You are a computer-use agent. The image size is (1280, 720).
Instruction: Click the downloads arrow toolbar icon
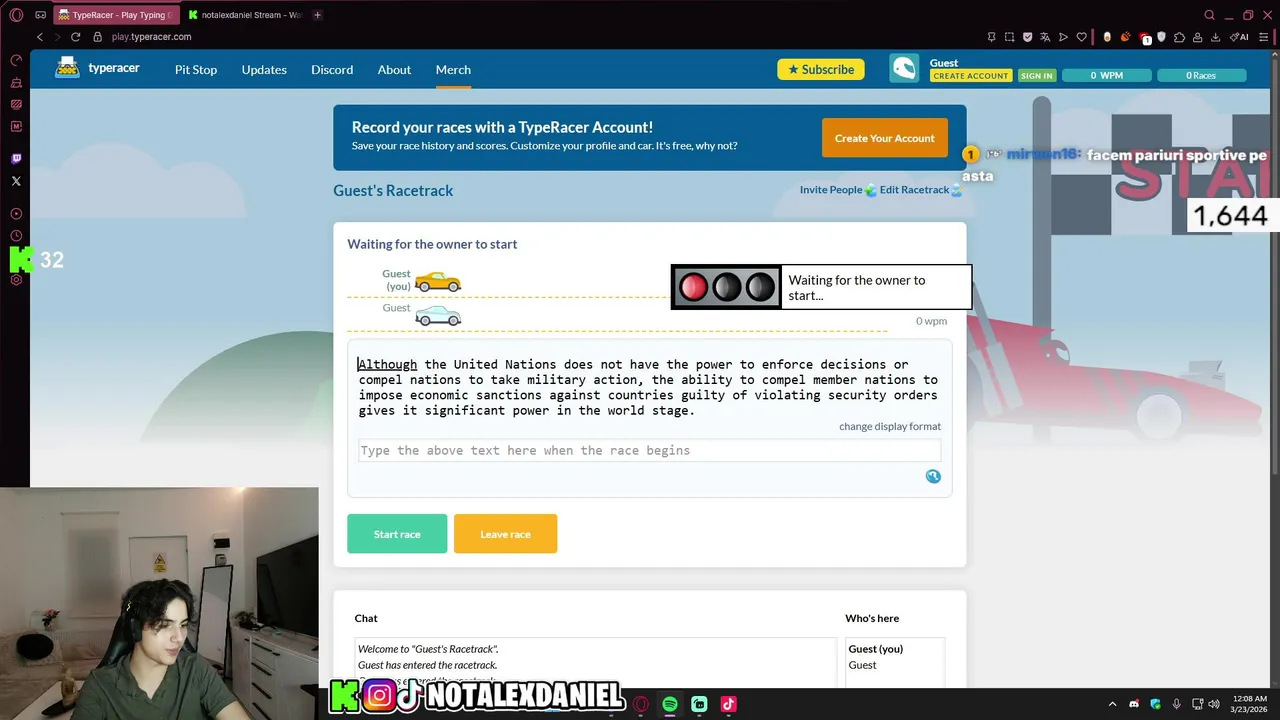1215,37
